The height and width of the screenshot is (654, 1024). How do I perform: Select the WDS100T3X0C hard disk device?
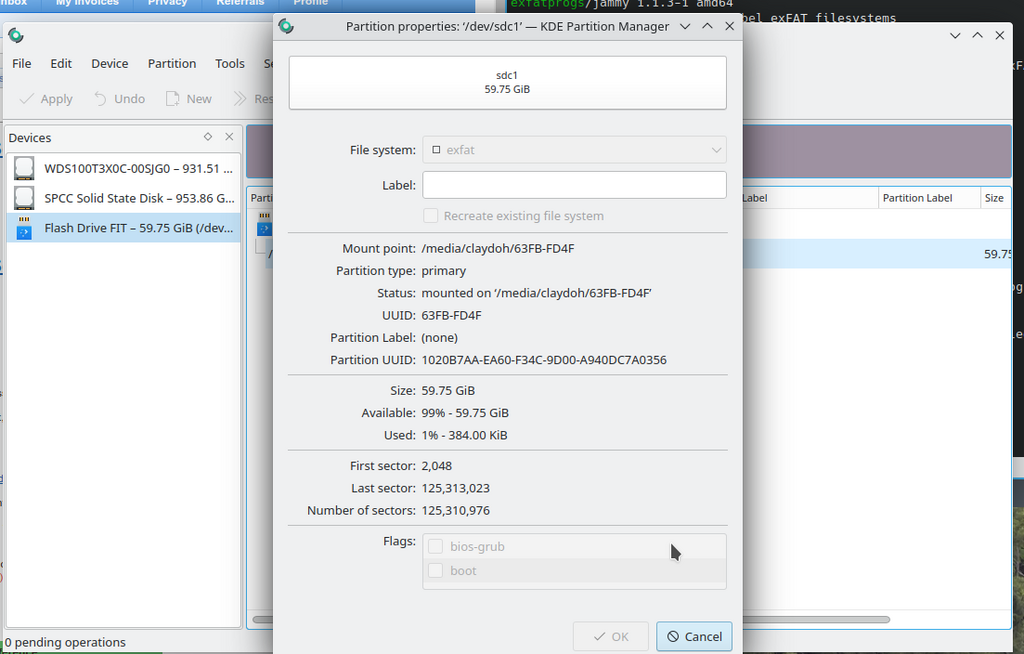pos(124,169)
